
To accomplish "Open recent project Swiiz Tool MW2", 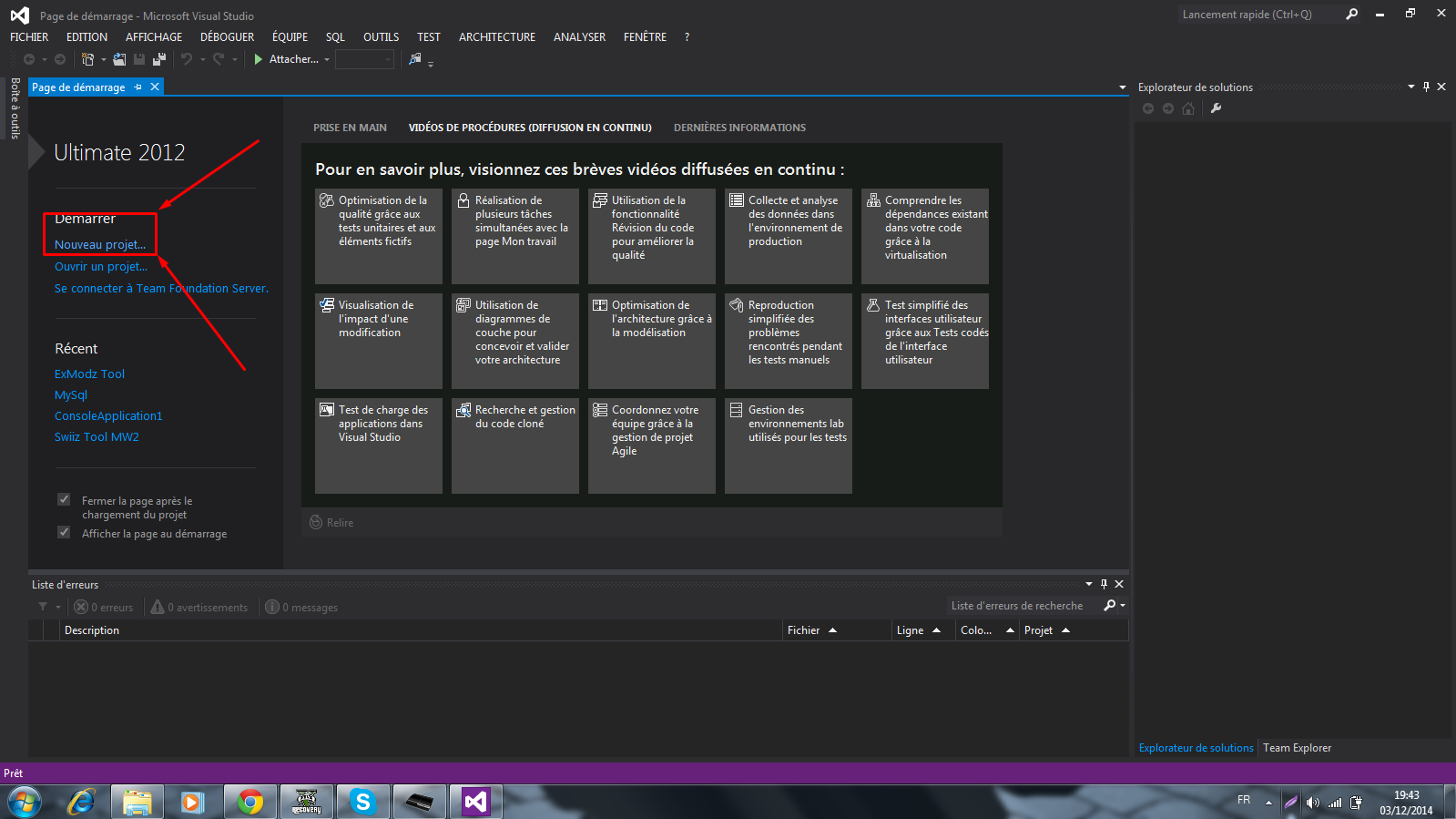I will click(97, 436).
